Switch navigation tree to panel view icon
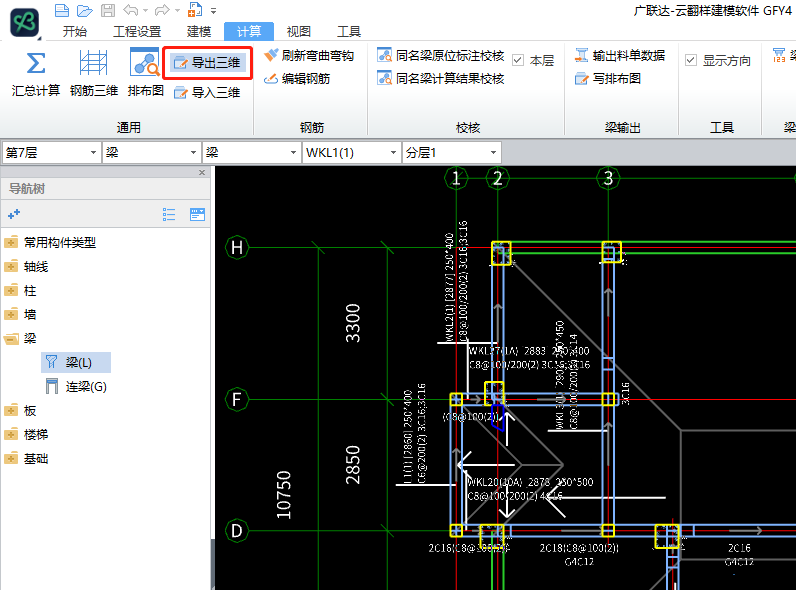Screen dimensions: 796x590 [x=197, y=214]
